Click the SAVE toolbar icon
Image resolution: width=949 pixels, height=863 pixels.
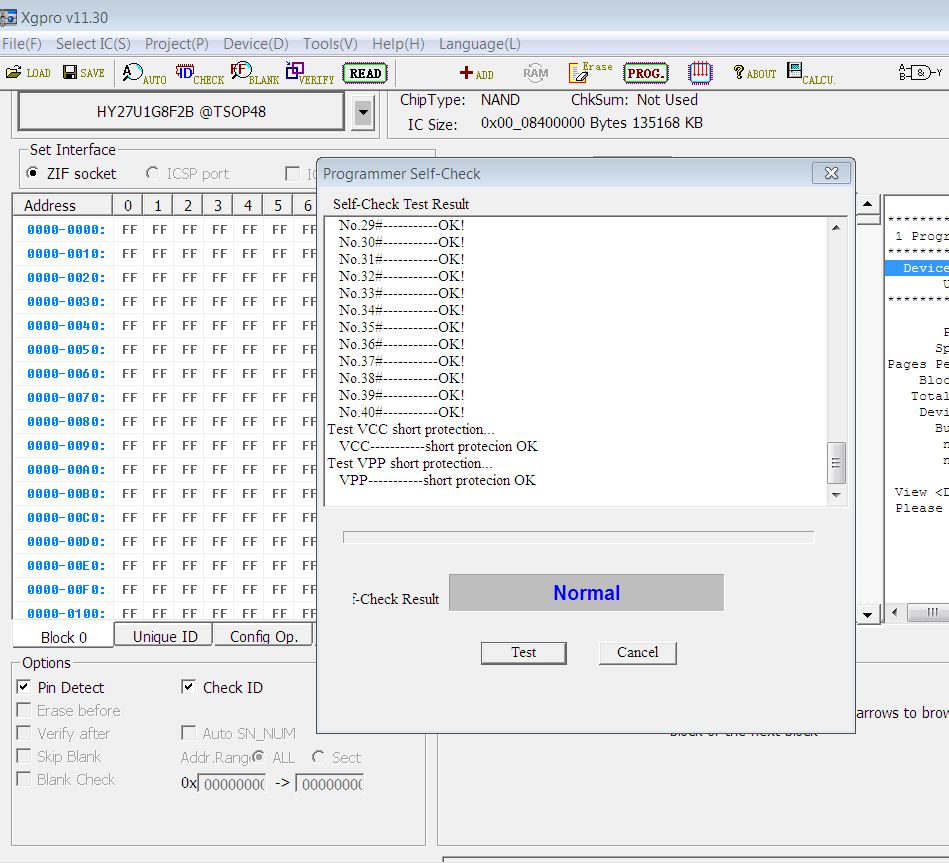pos(83,73)
